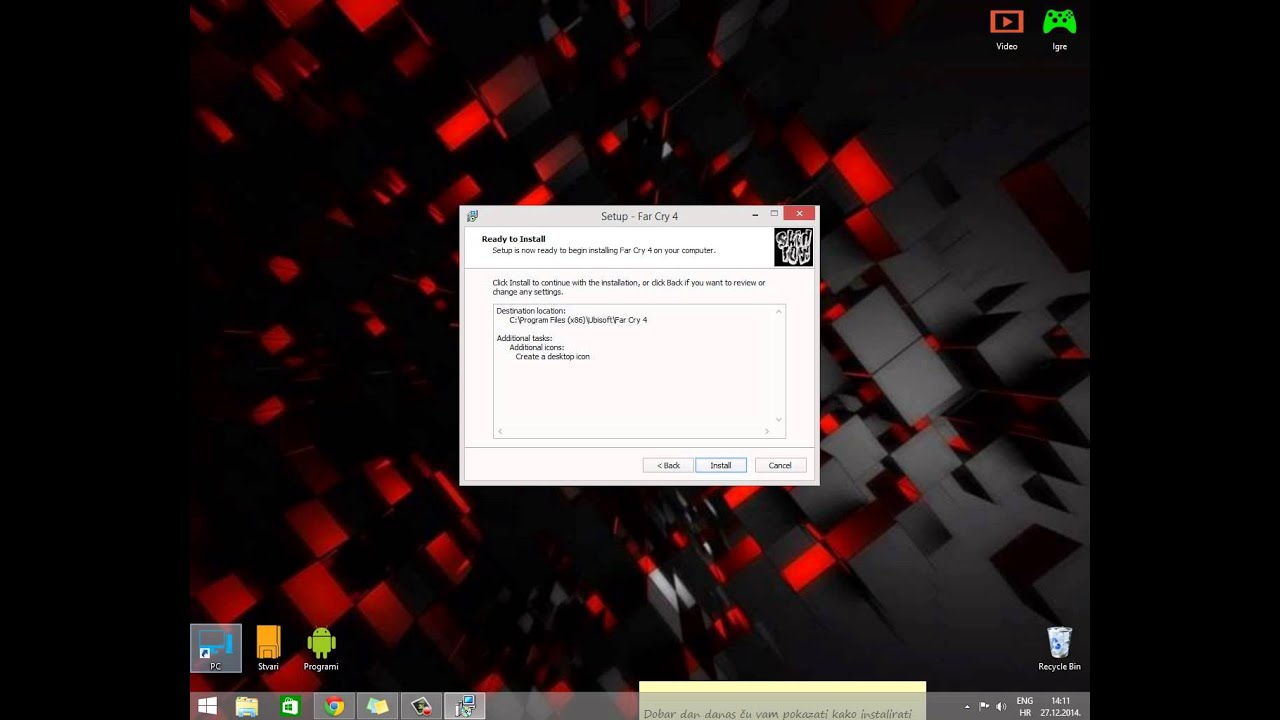Open the screen recorder taskbar icon
The height and width of the screenshot is (720, 1280).
[x=421, y=706]
